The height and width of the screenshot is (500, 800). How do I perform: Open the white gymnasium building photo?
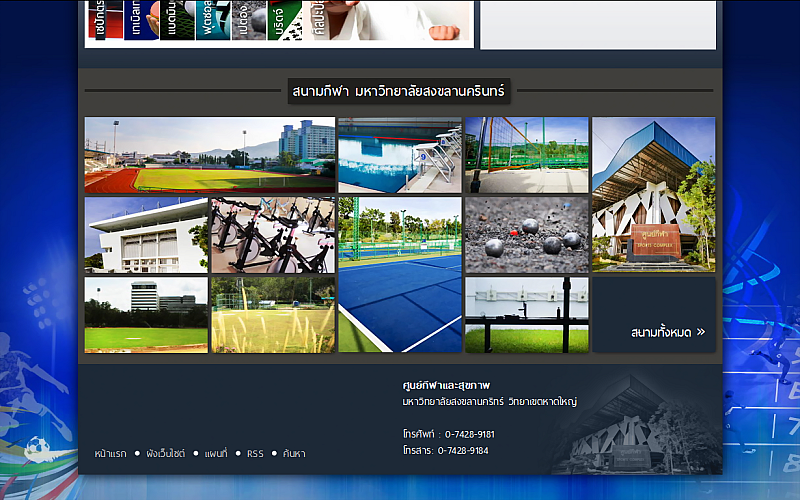tap(146, 235)
